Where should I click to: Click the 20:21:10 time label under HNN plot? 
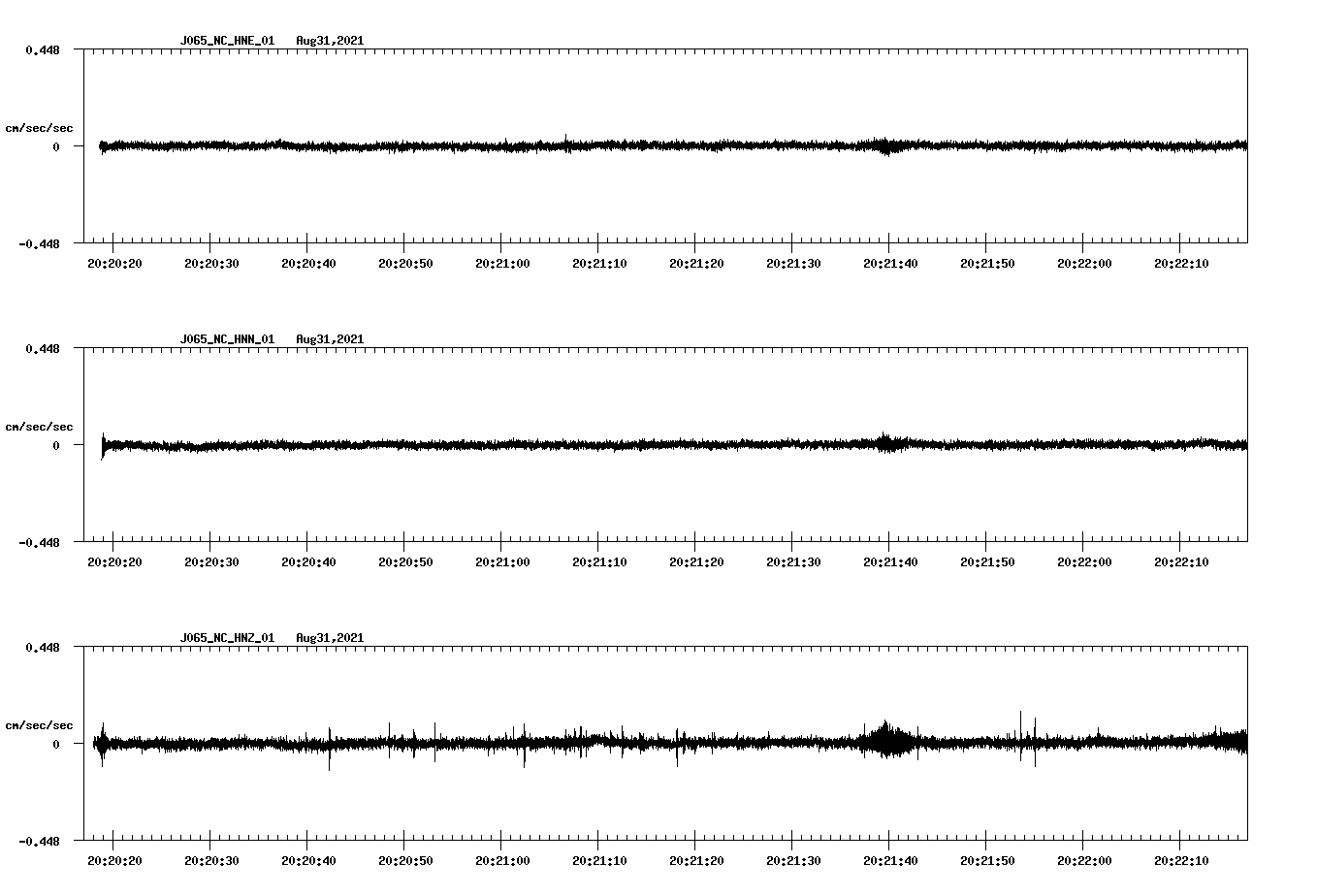pos(599,562)
